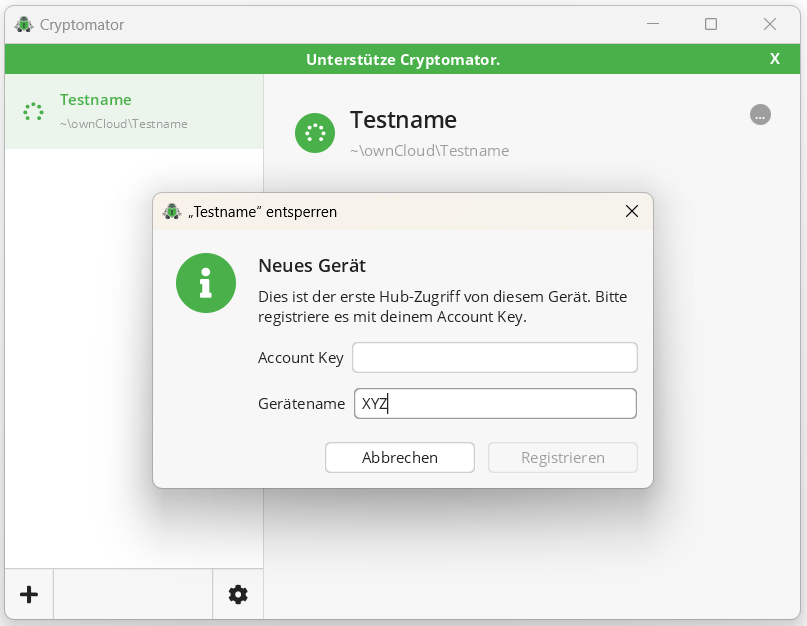The height and width of the screenshot is (626, 807).
Task: Click the hub access description text
Action: pos(443,306)
